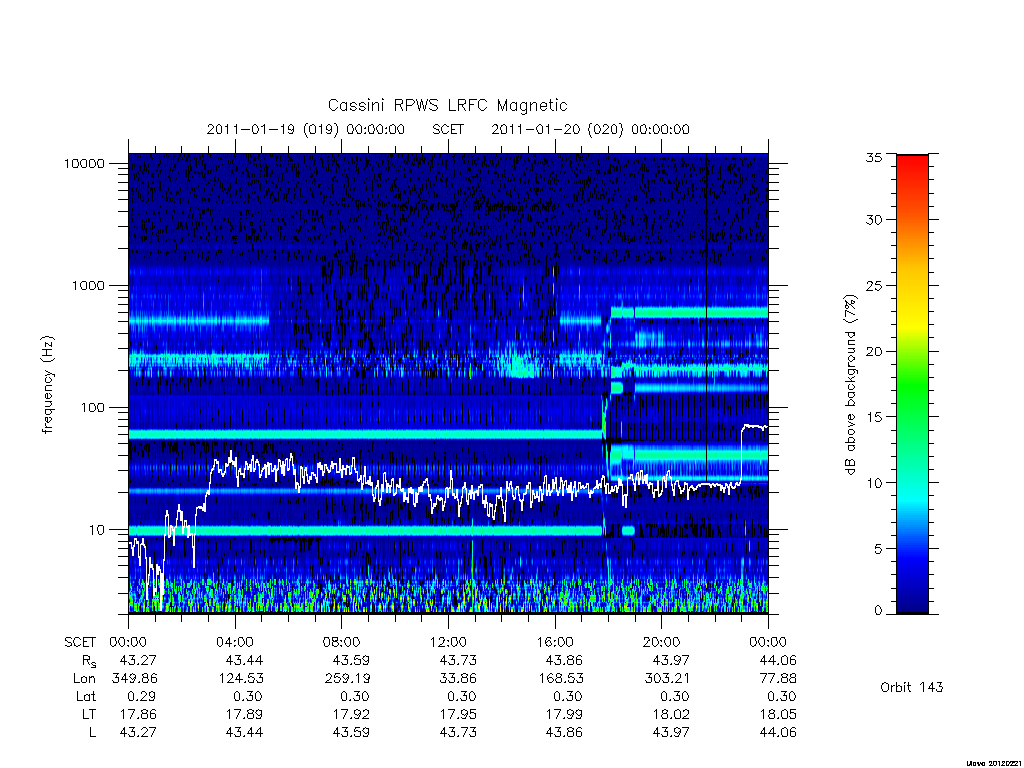The height and width of the screenshot is (768, 1024).
Task: Click the '5' color bar label
Action: point(878,549)
